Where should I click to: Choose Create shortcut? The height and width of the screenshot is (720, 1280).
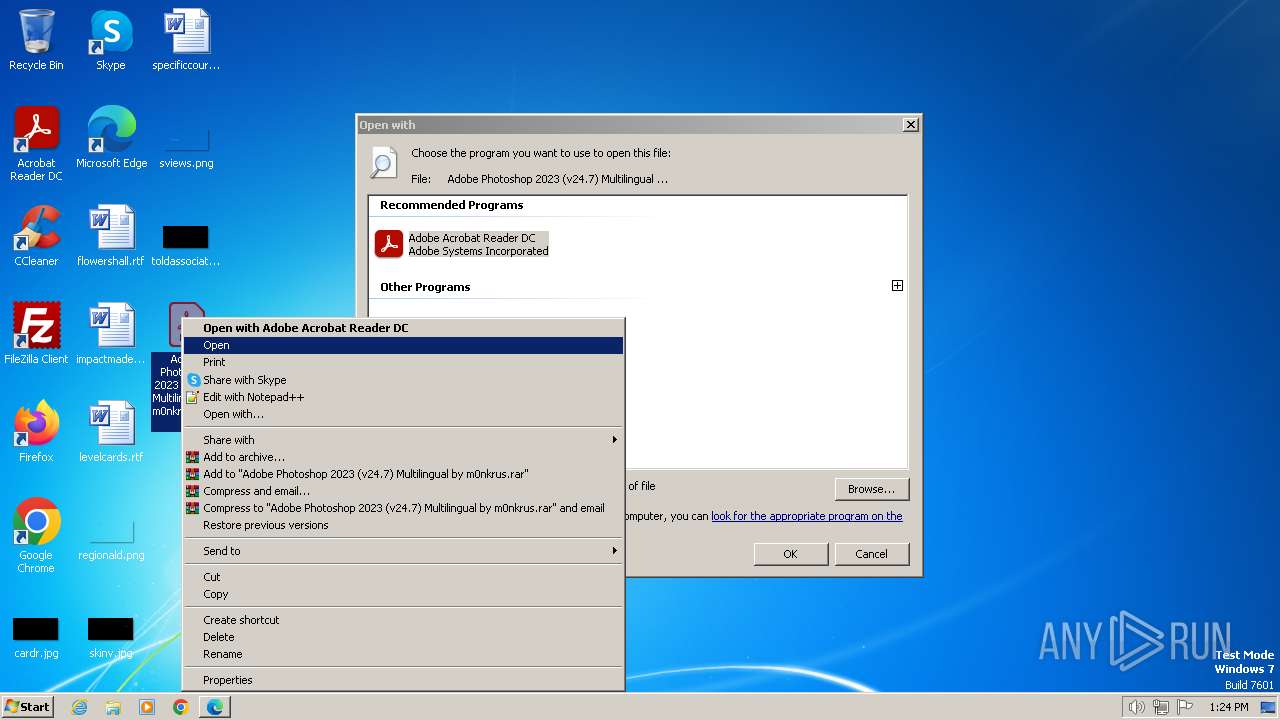click(x=402, y=620)
